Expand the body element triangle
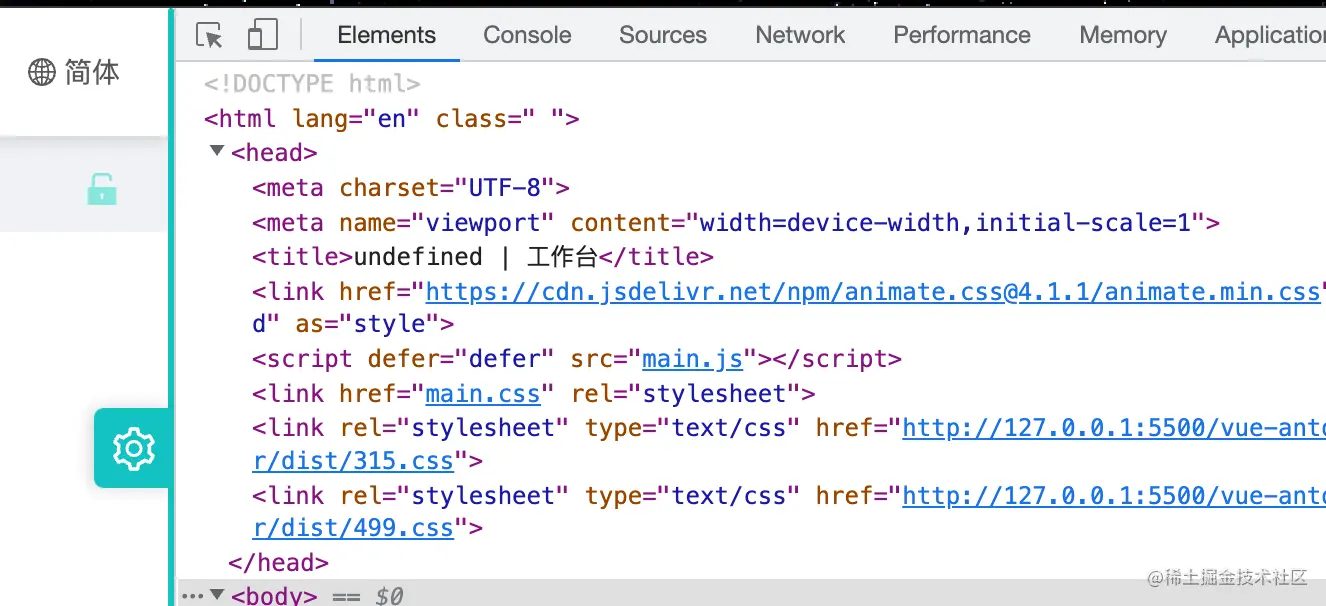Image resolution: width=1326 pixels, height=606 pixels. (x=217, y=595)
